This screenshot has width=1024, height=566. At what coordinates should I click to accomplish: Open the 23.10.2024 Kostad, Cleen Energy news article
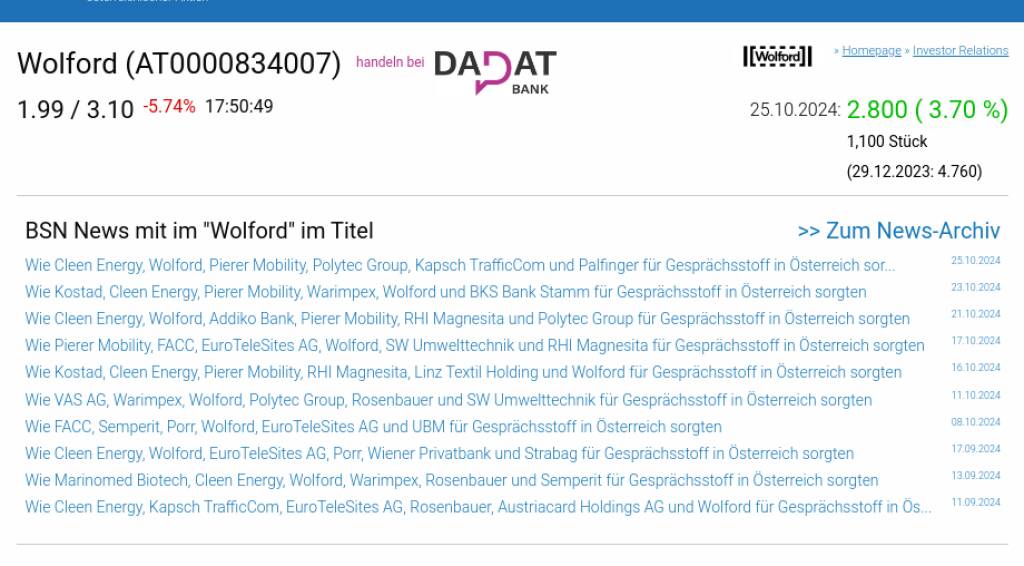(446, 293)
